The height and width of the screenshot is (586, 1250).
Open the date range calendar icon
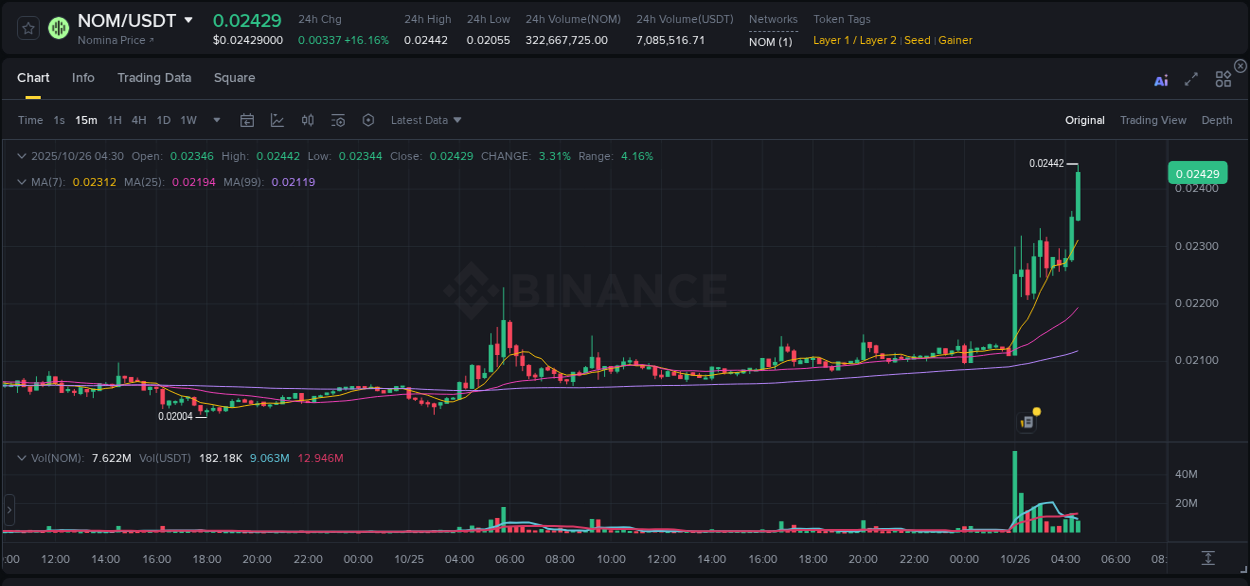tap(247, 119)
